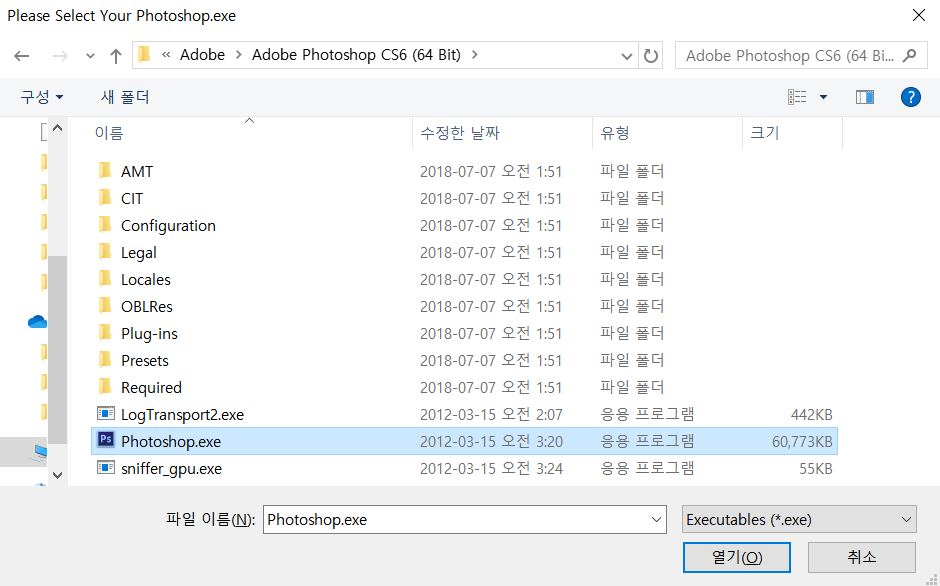Click the Configuration folder name
The image size is (940, 586).
coord(168,226)
